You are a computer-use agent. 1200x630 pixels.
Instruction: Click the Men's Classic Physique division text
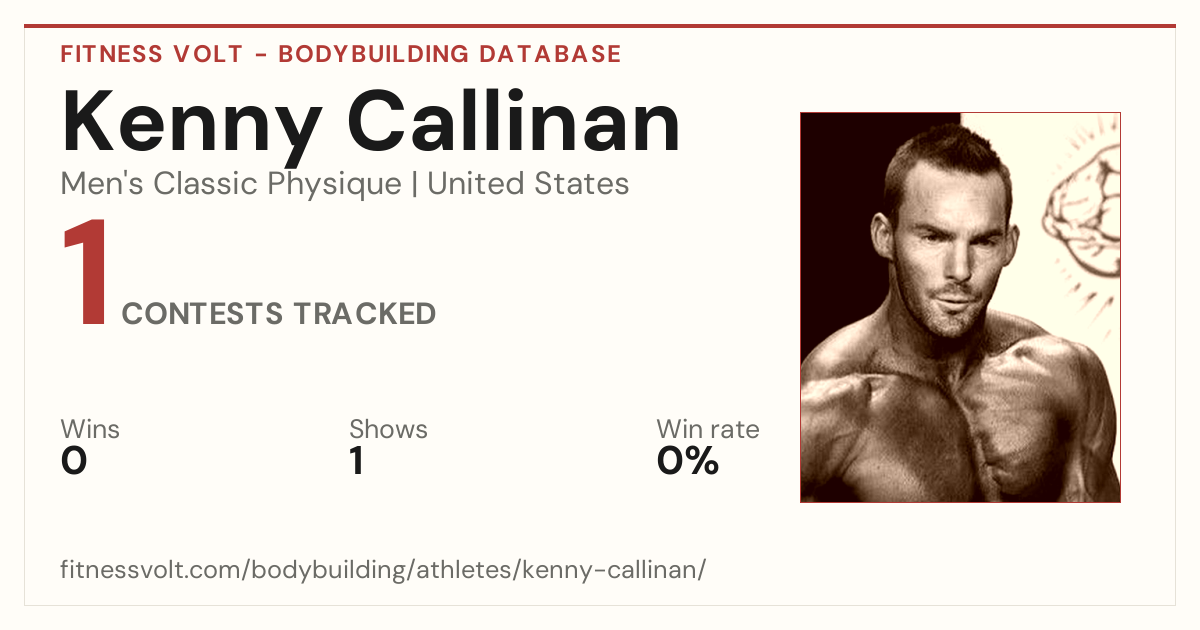230,184
